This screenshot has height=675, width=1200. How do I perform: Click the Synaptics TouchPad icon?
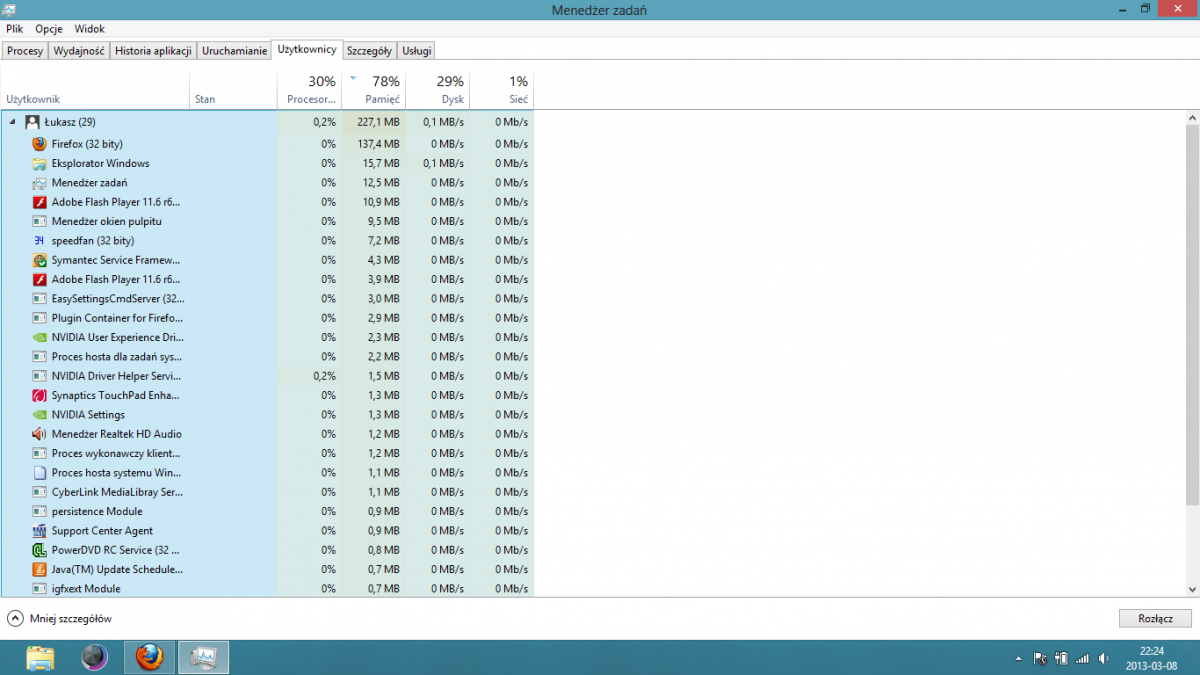(x=39, y=396)
